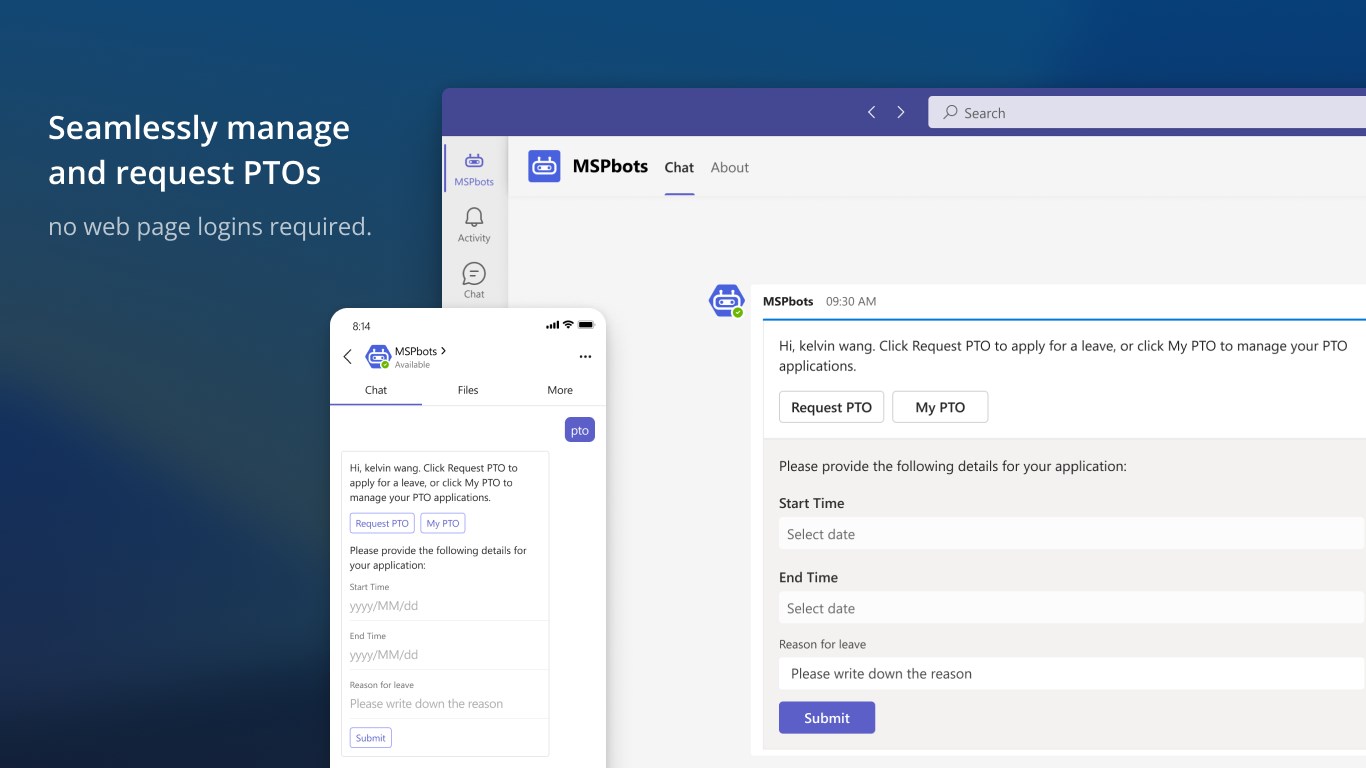Tap the '8:14' clock on phone status bar
The image size is (1366, 768).
tap(362, 326)
